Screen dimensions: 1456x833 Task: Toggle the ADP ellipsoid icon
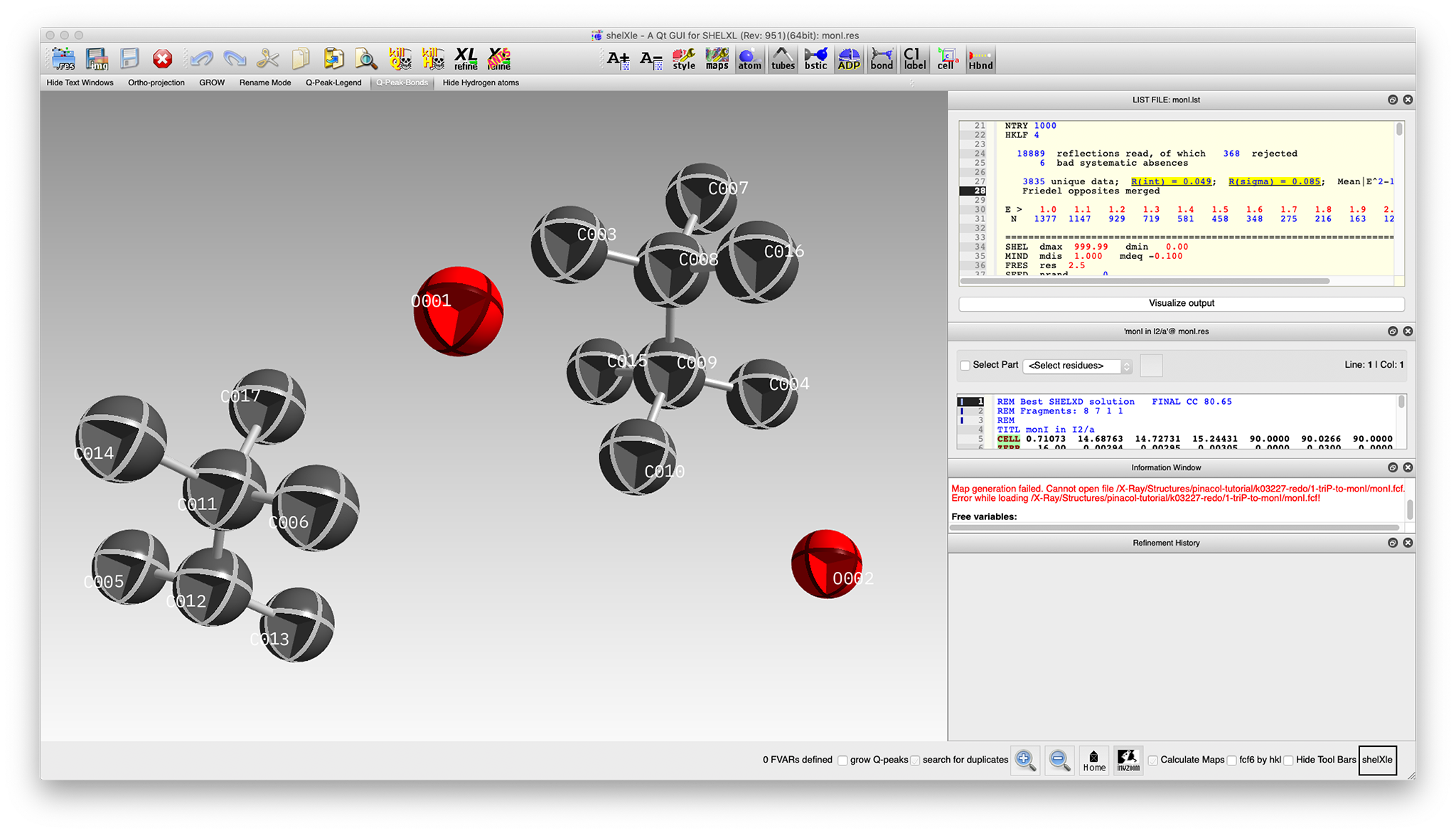pos(849,60)
